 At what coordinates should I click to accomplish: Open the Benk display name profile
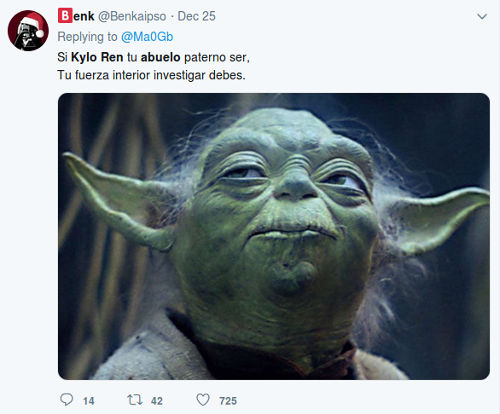coord(76,16)
